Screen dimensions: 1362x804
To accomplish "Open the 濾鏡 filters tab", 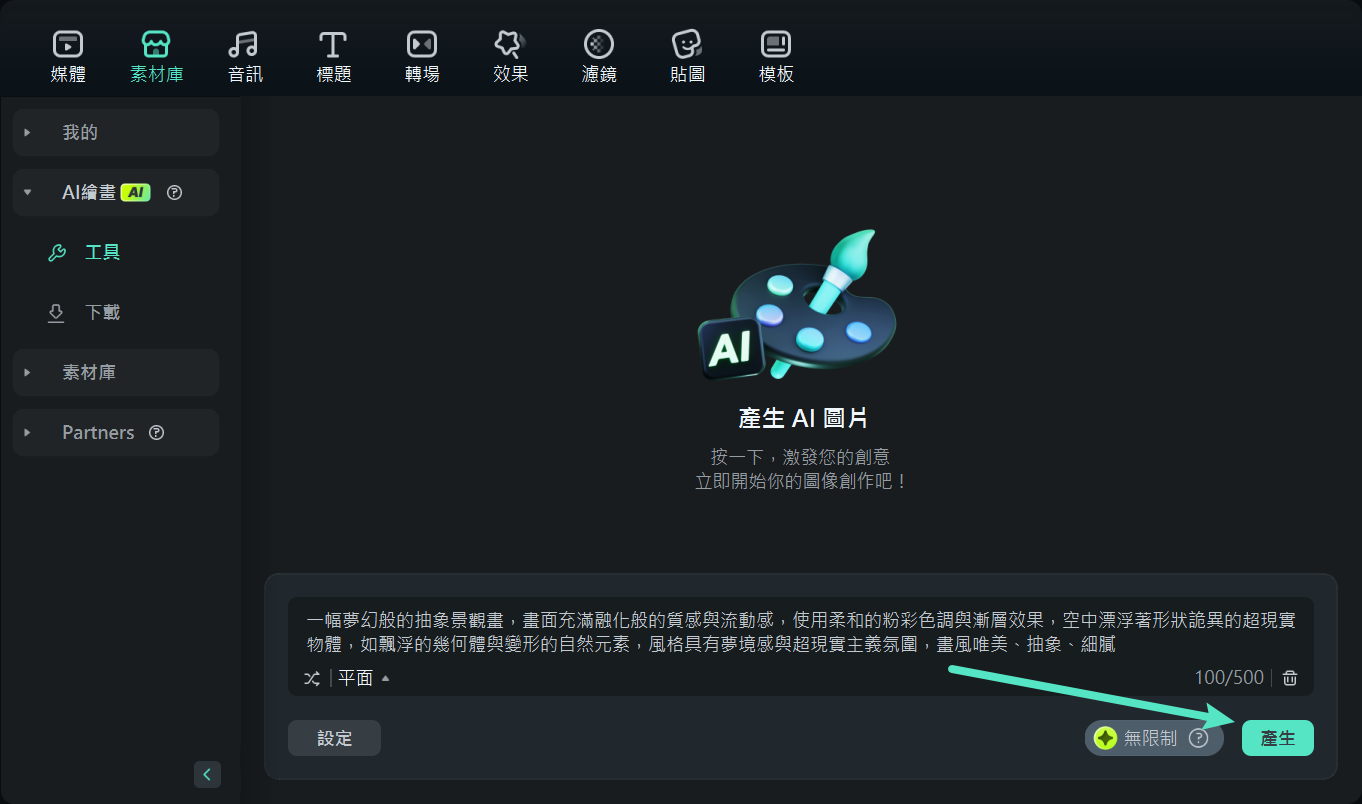I will [x=598, y=57].
